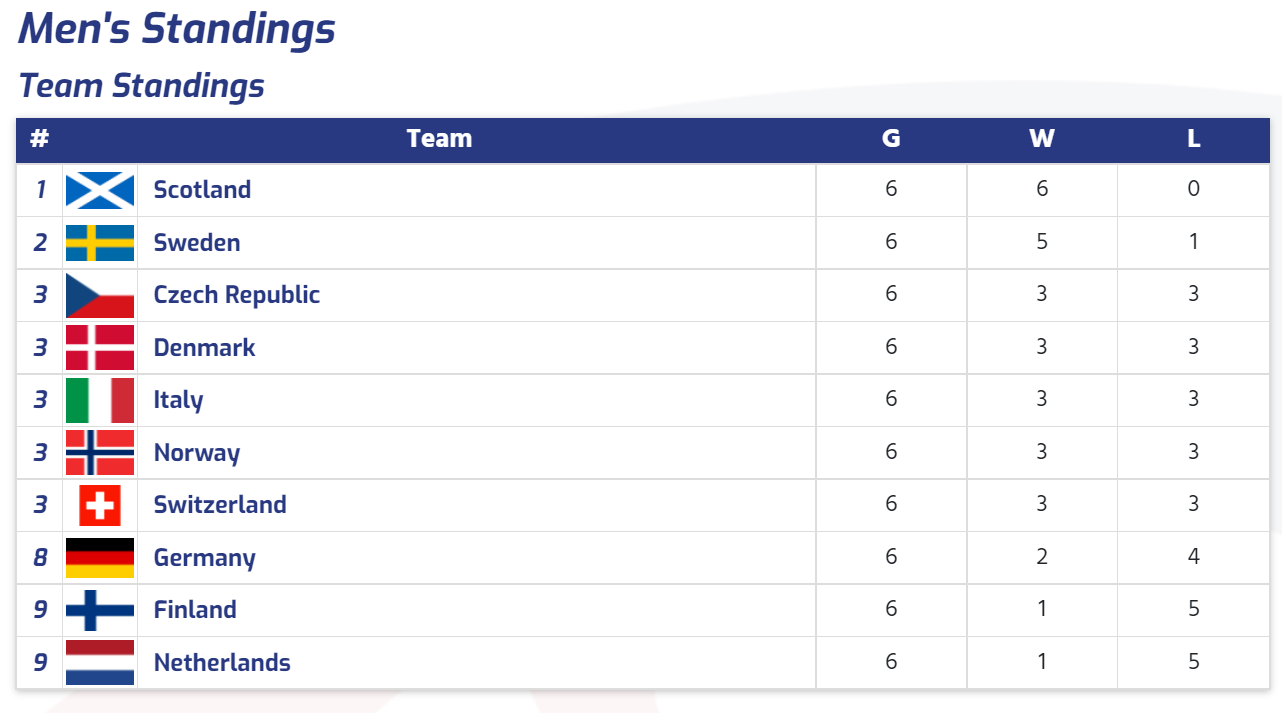Screen dimensions: 1282x713
Task: Go to the Netherlands team link
Action: [x=222, y=662]
